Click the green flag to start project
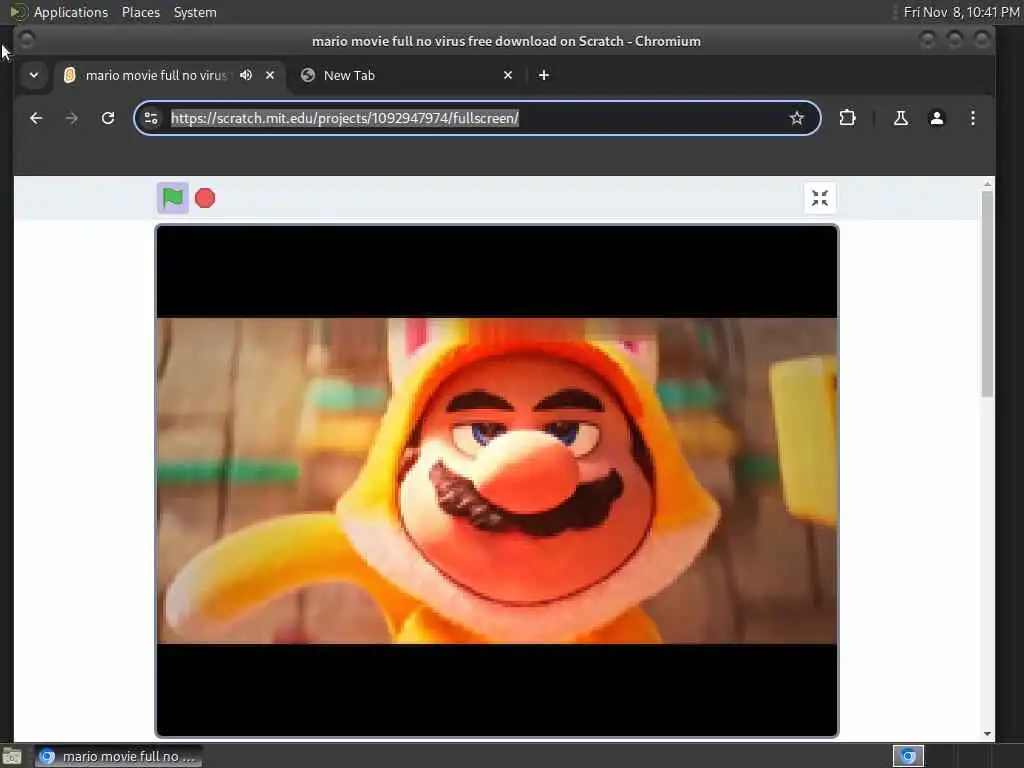The height and width of the screenshot is (768, 1024). pyautogui.click(x=173, y=198)
